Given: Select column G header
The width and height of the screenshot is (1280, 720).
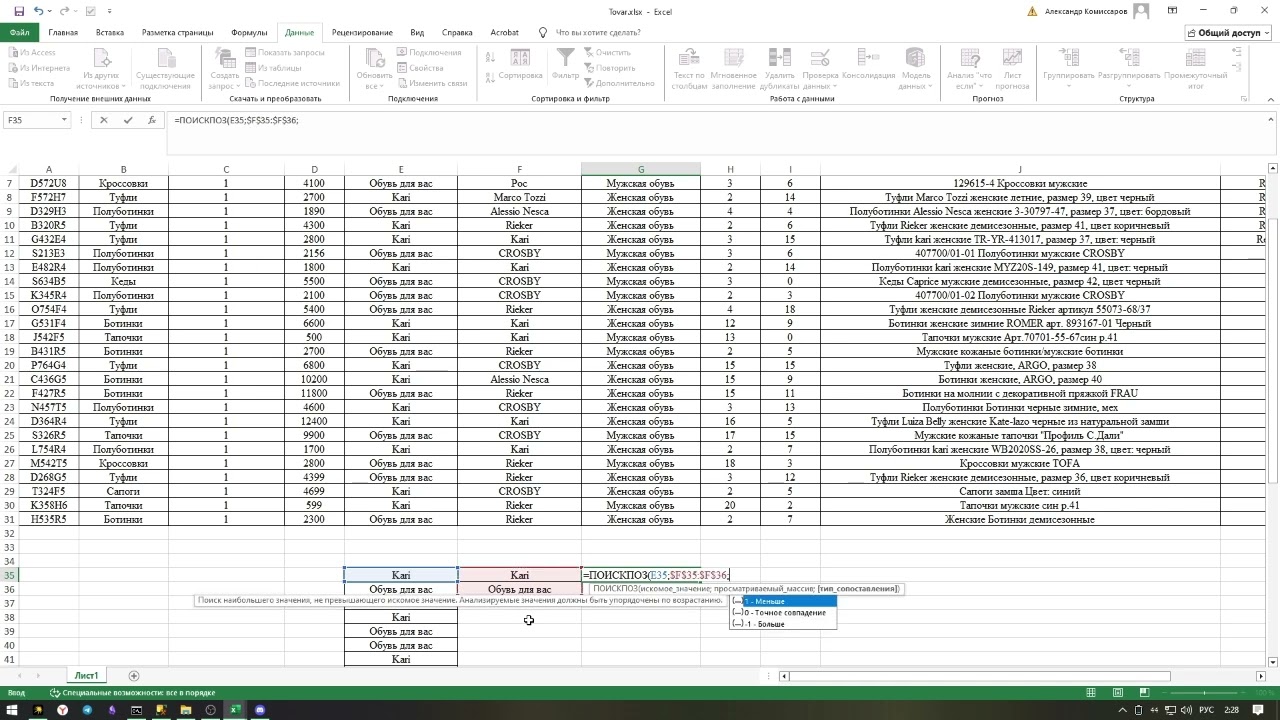Looking at the screenshot, I should click(641, 169).
